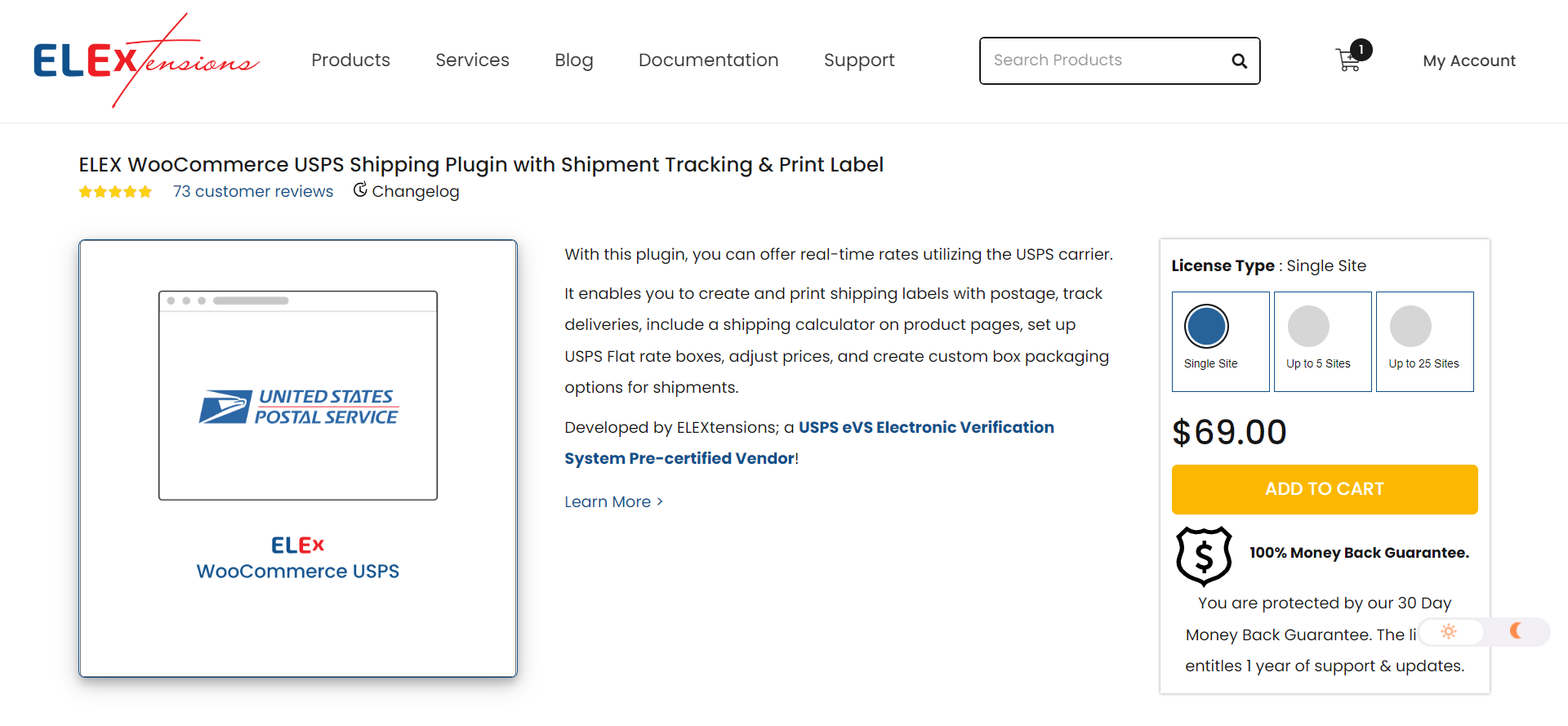The image size is (1568, 726).
Task: Click the ELEXtensions logo
Action: [x=146, y=60]
